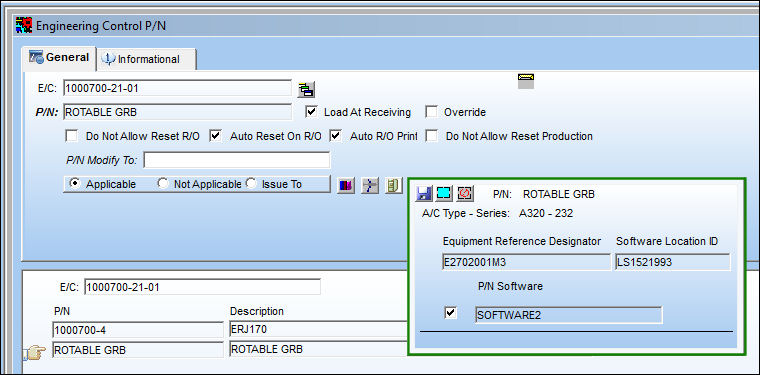Select the Issue To radio button
Image resolution: width=760 pixels, height=375 pixels.
click(x=251, y=184)
